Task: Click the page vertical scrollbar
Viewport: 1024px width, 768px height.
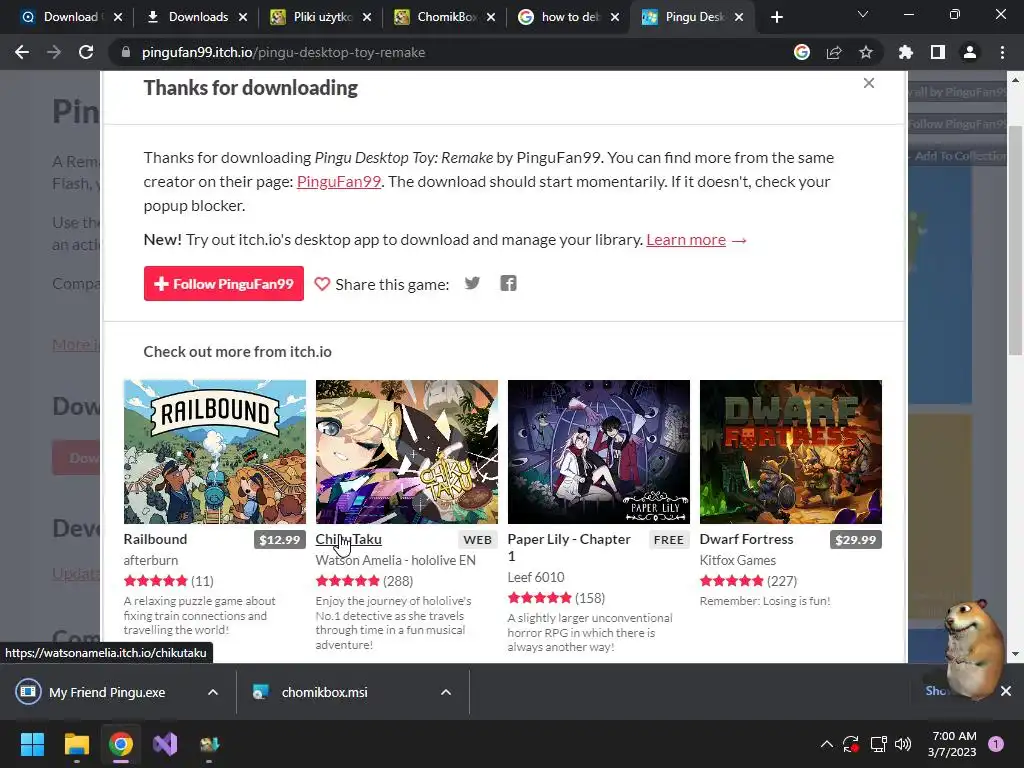Action: 1016,242
